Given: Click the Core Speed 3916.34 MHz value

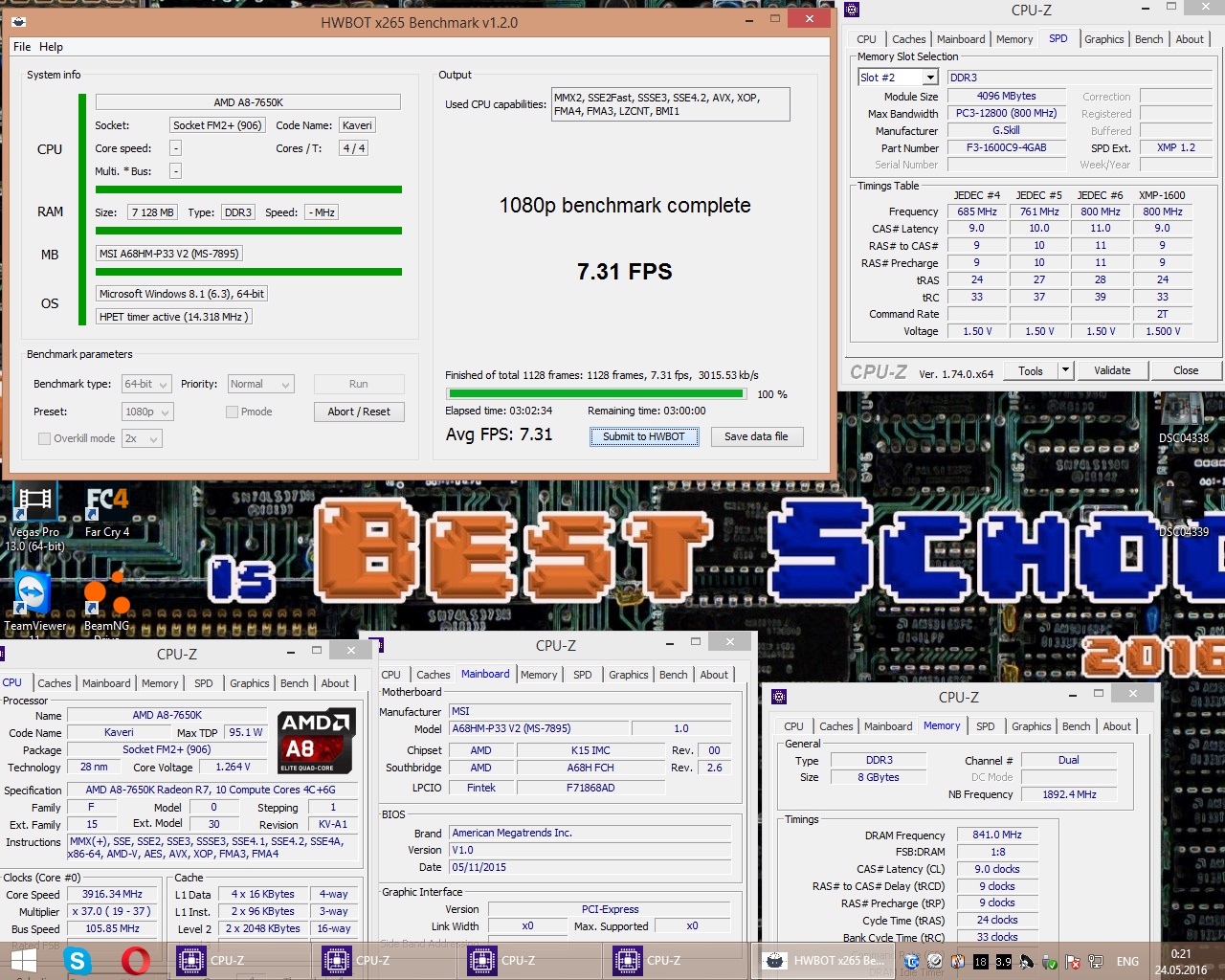Looking at the screenshot, I should 112,895.
